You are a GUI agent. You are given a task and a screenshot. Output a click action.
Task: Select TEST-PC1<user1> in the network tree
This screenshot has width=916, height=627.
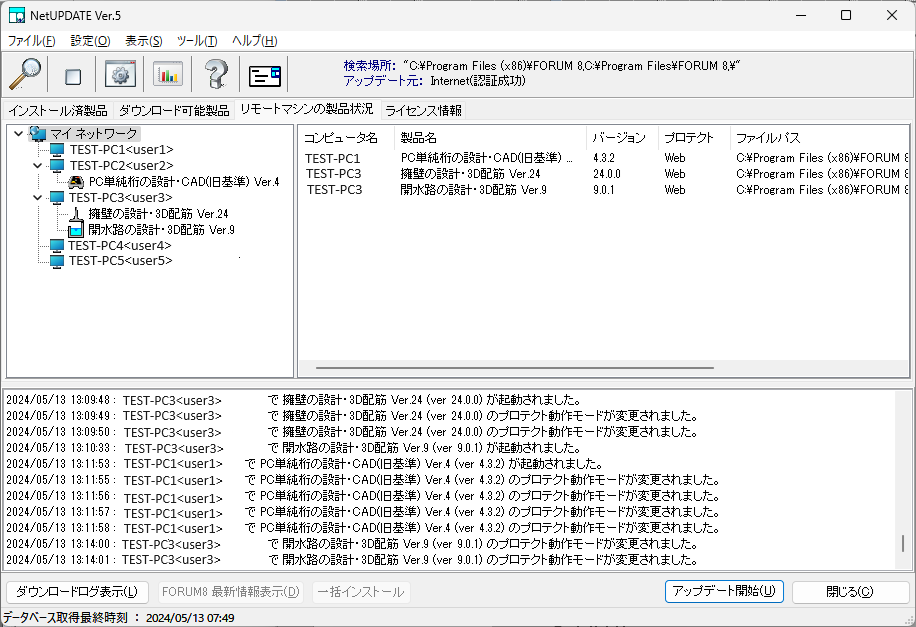122,150
